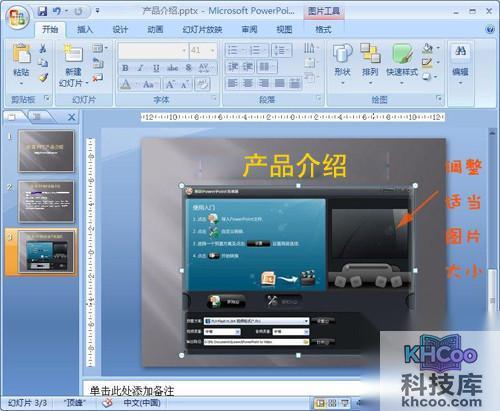Open the line spacing dropdown
500x411 pixels.
(x=282, y=50)
